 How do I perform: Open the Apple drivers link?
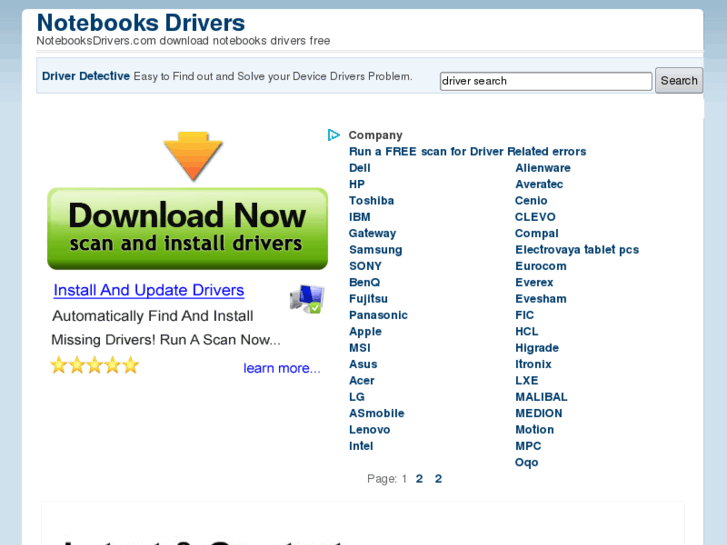(x=365, y=332)
